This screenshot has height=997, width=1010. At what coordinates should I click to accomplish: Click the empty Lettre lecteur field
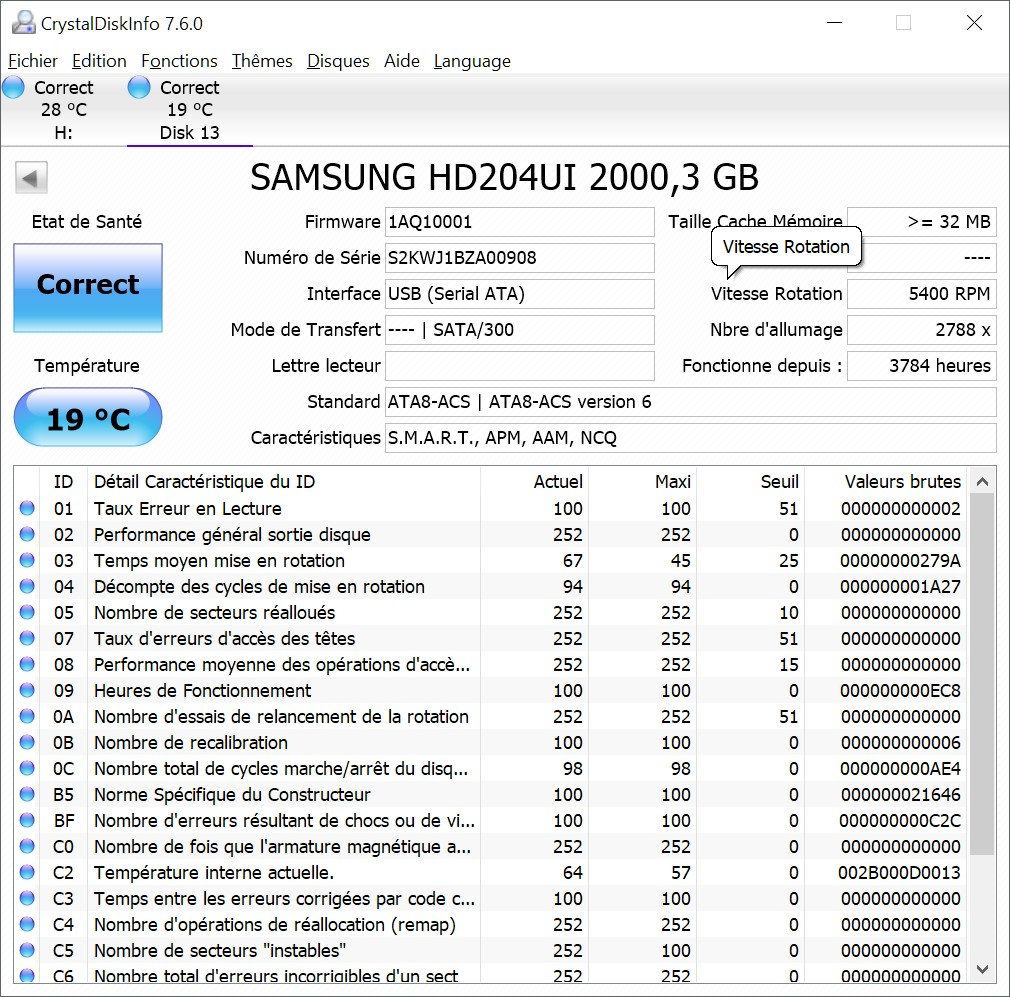[520, 366]
